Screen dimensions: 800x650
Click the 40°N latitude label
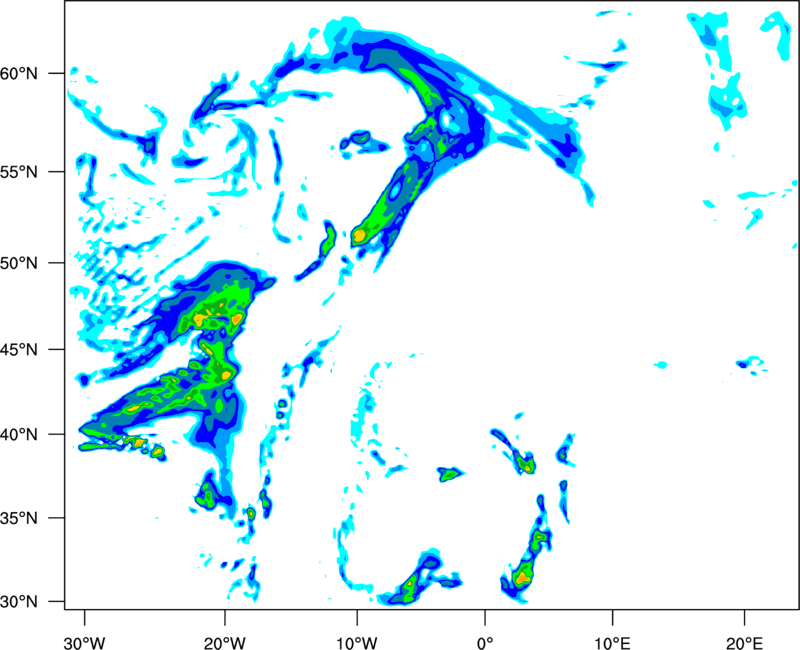(x=19, y=434)
